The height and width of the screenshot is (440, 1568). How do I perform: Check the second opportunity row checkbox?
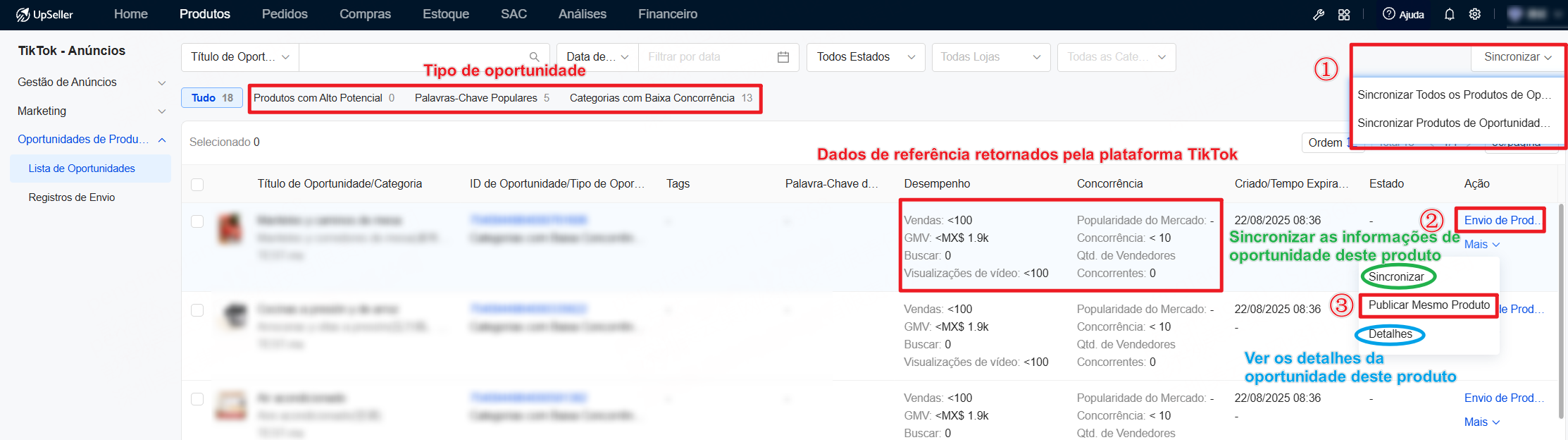197,310
